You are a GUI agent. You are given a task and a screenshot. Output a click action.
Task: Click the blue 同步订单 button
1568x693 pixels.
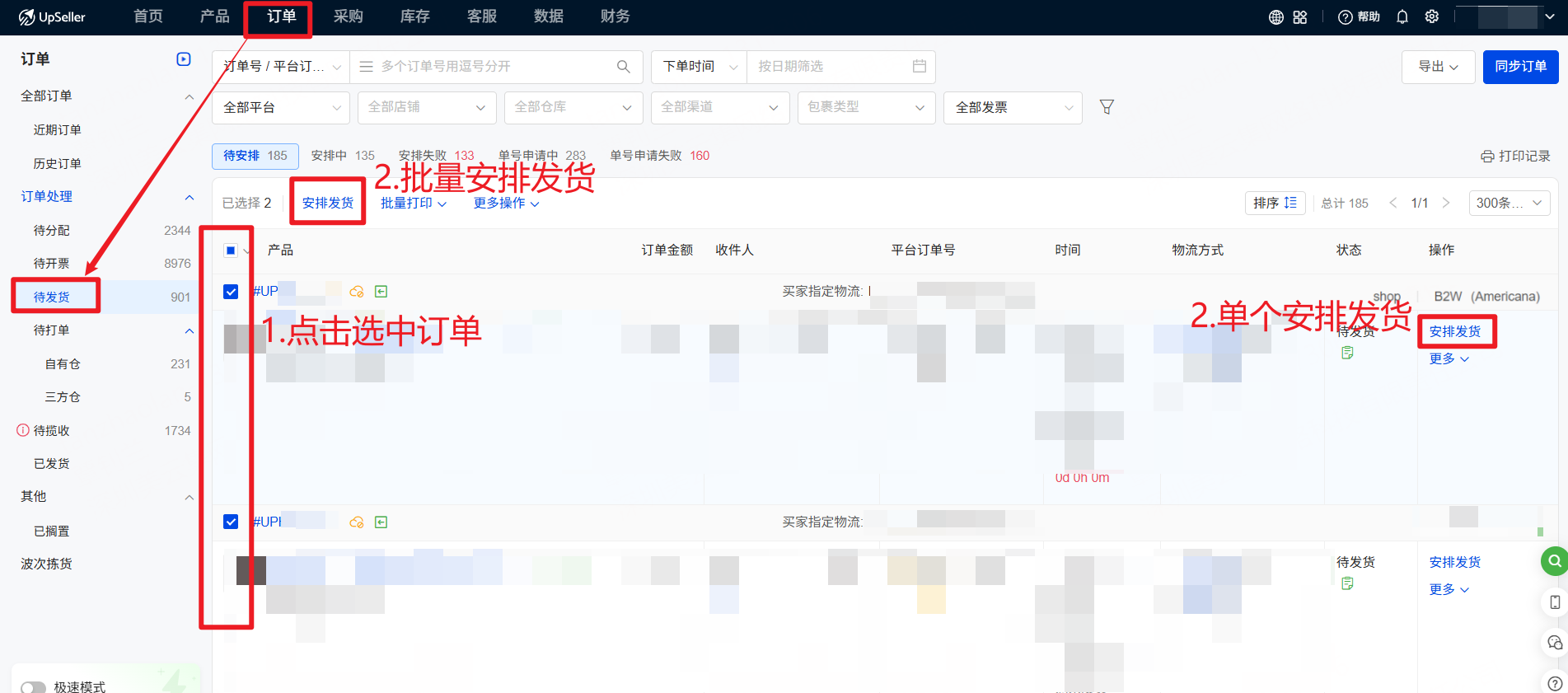pos(1520,67)
